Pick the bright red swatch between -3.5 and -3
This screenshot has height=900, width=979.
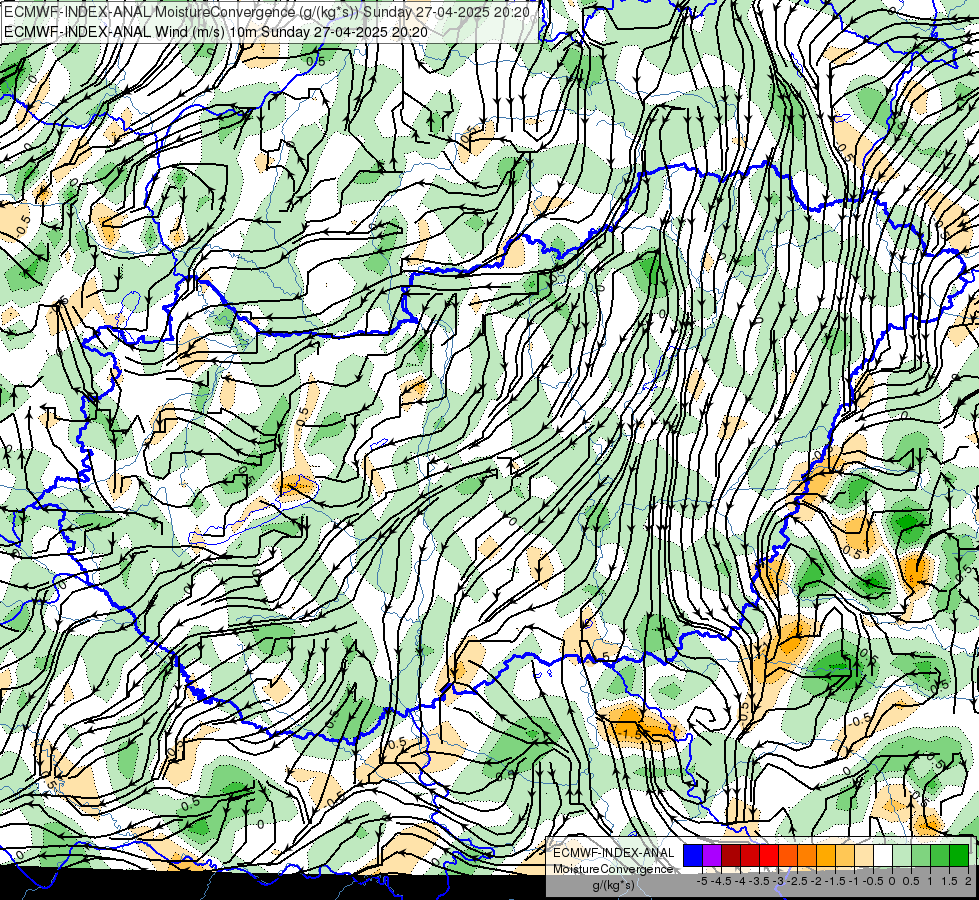[x=769, y=856]
